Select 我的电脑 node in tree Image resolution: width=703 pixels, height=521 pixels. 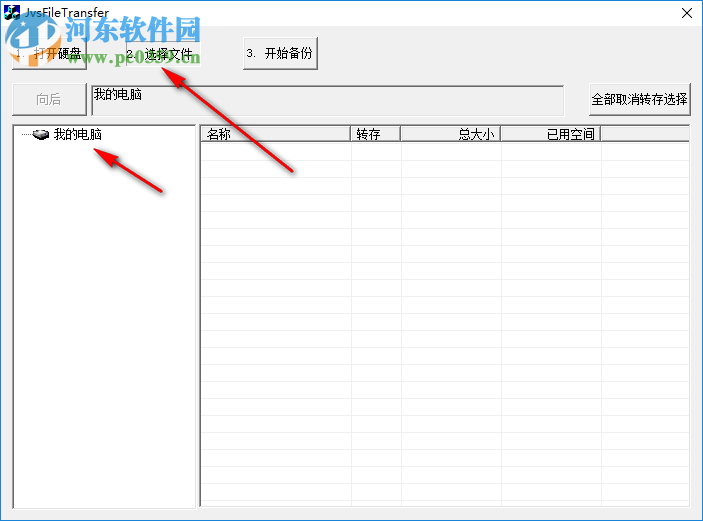coord(78,134)
